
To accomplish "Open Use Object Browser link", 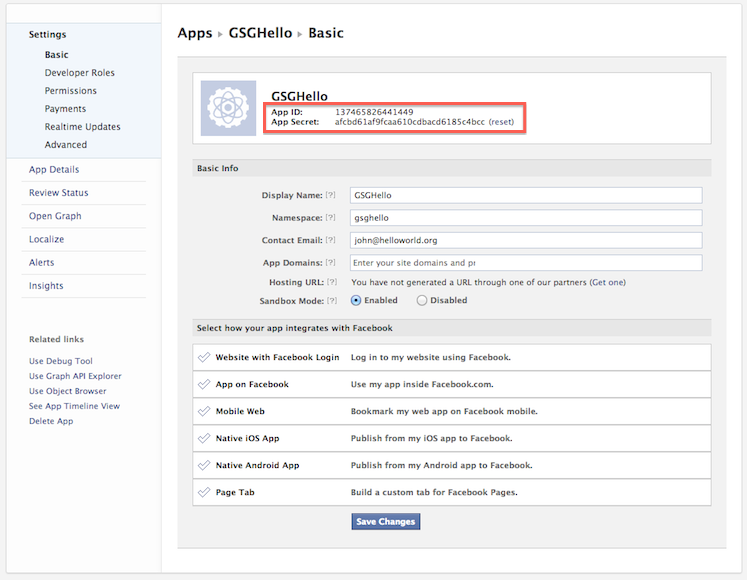I will (x=67, y=391).
